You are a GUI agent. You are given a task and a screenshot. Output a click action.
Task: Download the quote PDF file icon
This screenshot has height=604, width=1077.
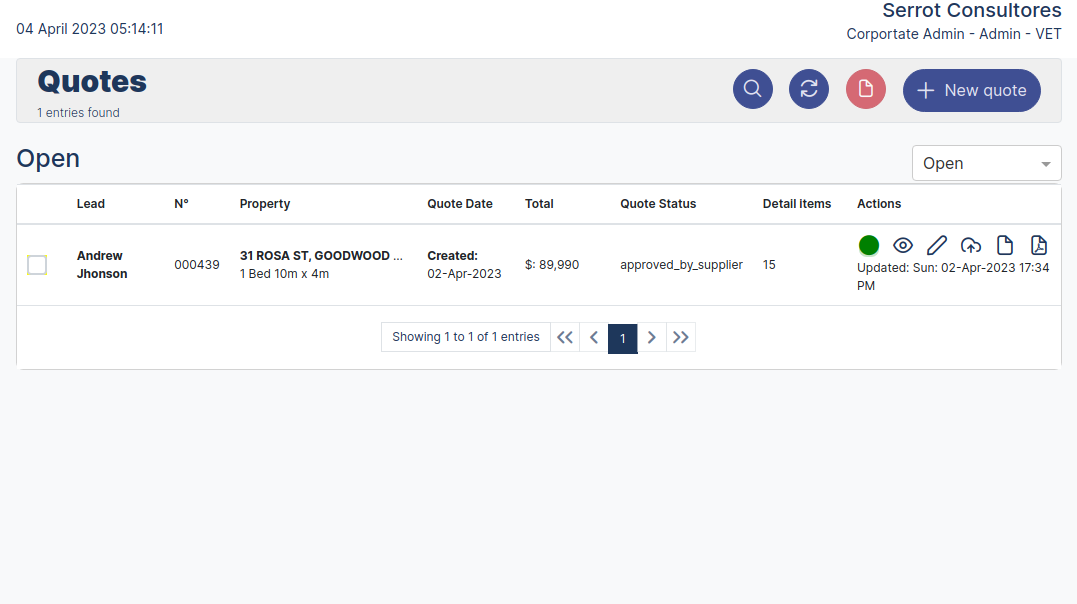[1039, 245]
